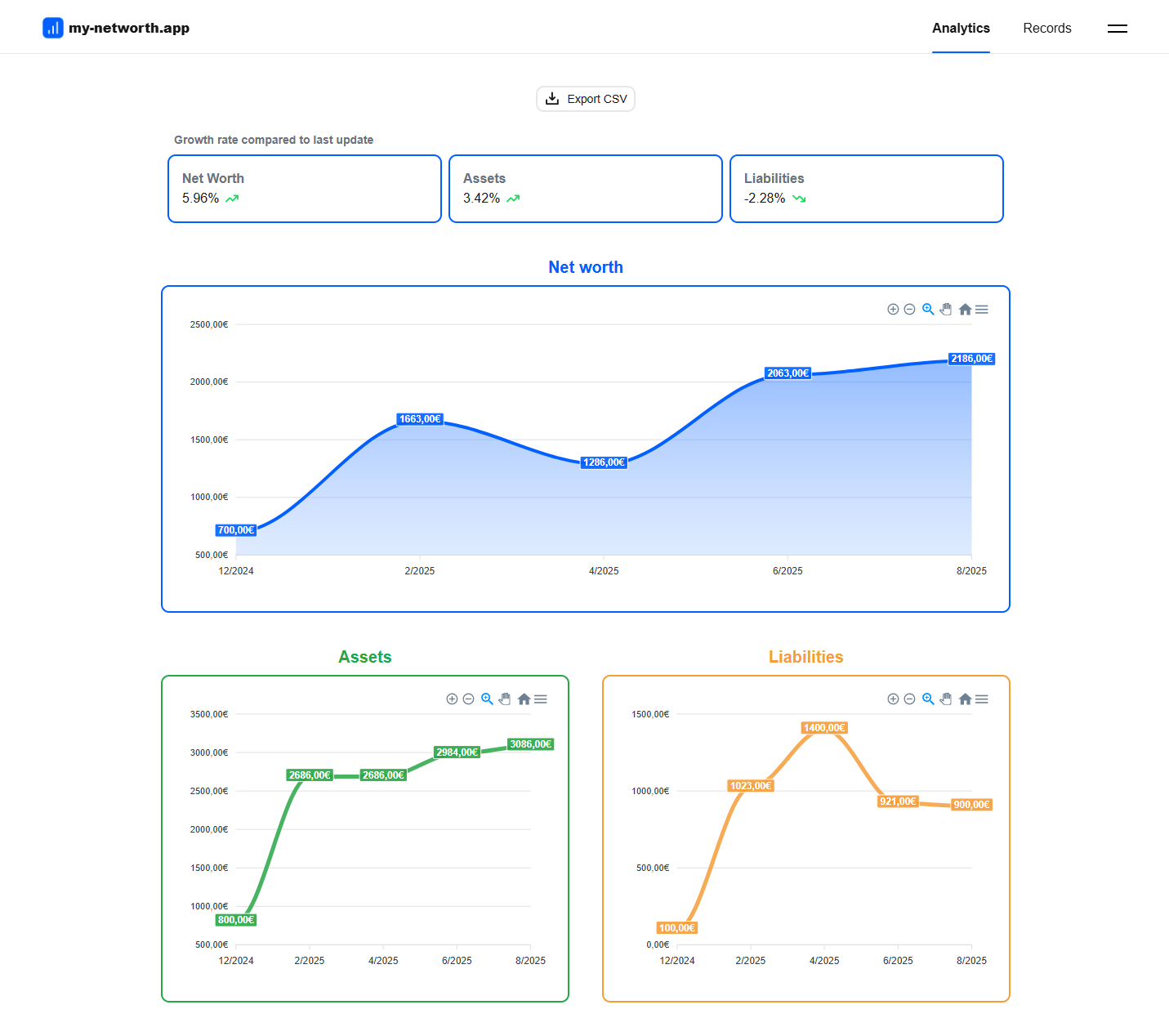Select the Liabilities growth rate card

click(867, 189)
